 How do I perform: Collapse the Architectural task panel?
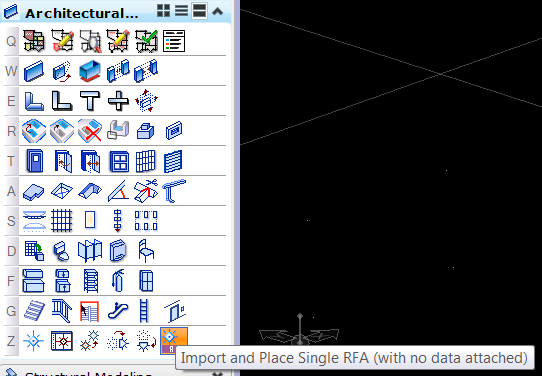click(x=217, y=11)
